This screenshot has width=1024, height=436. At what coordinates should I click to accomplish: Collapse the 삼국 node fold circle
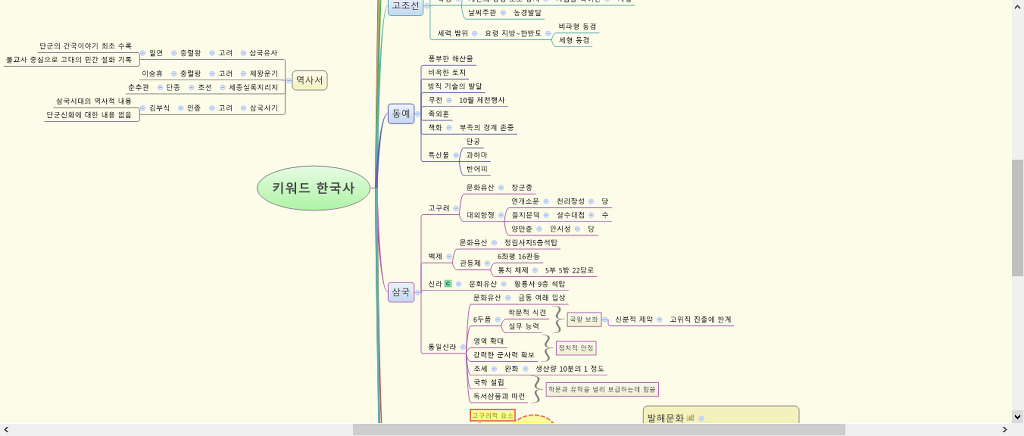tap(419, 292)
